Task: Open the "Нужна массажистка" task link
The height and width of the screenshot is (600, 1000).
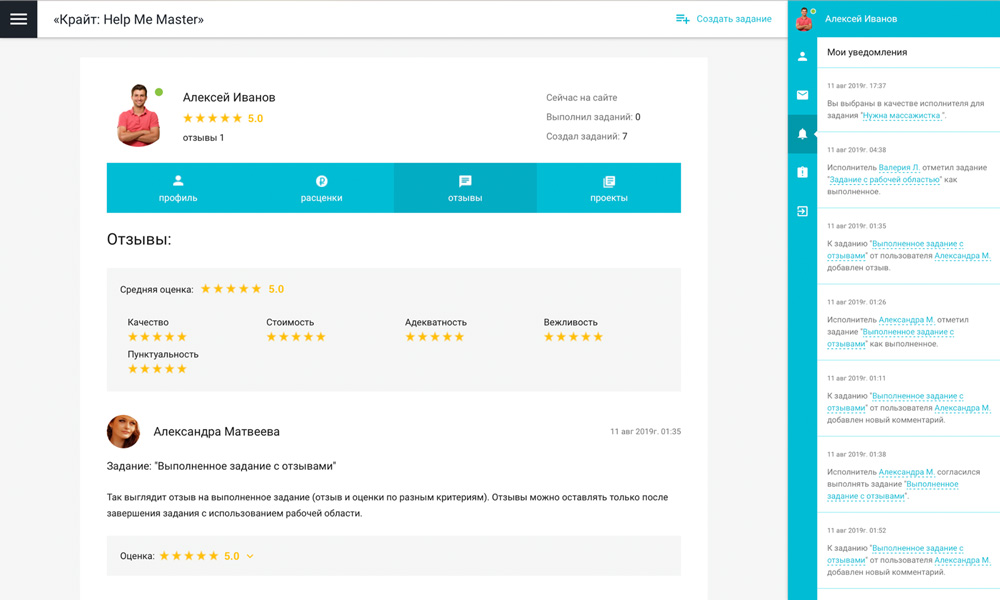Action: point(903,116)
